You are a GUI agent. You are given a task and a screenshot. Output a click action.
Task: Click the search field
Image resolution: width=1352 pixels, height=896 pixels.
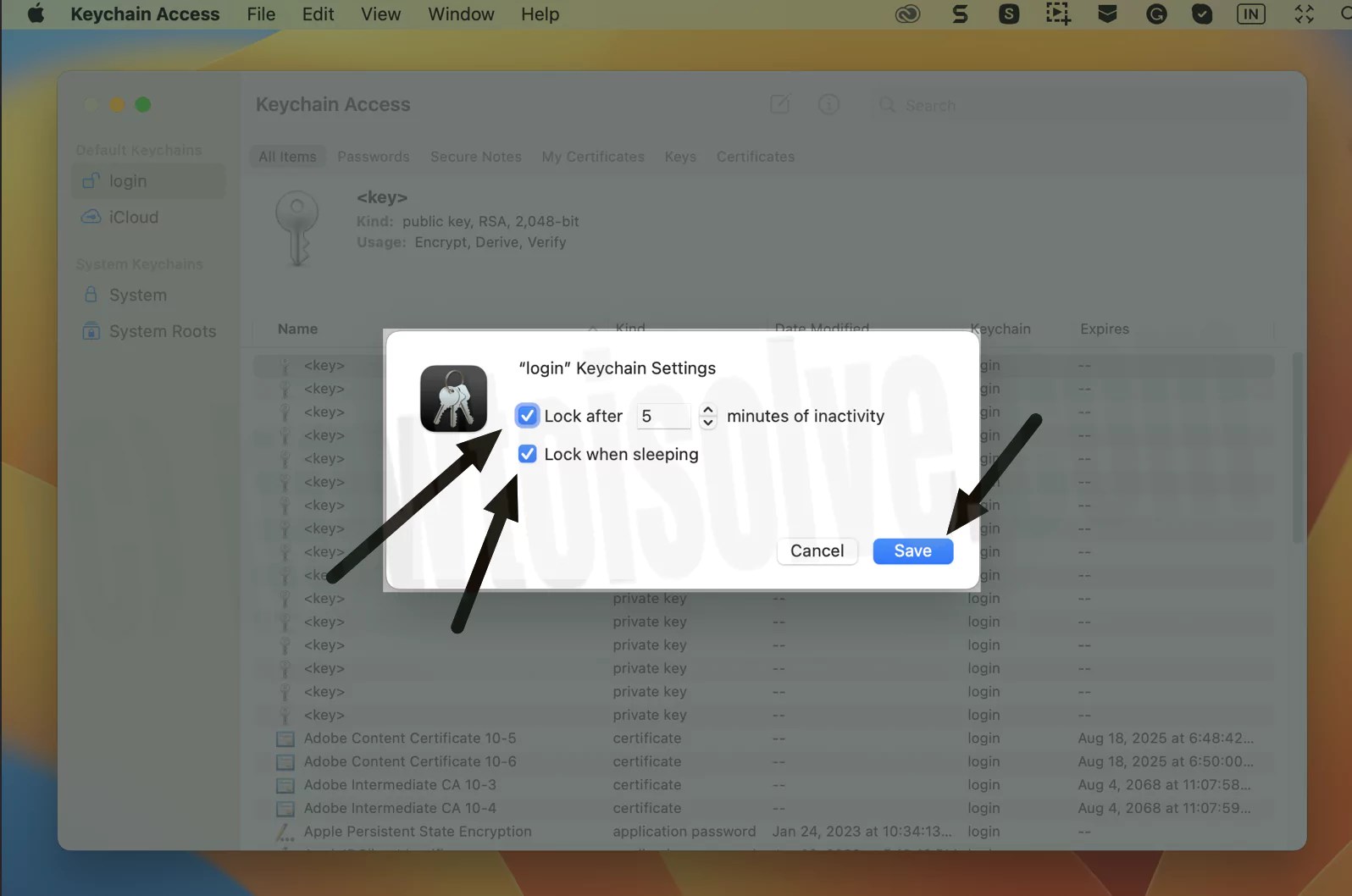click(x=1081, y=106)
